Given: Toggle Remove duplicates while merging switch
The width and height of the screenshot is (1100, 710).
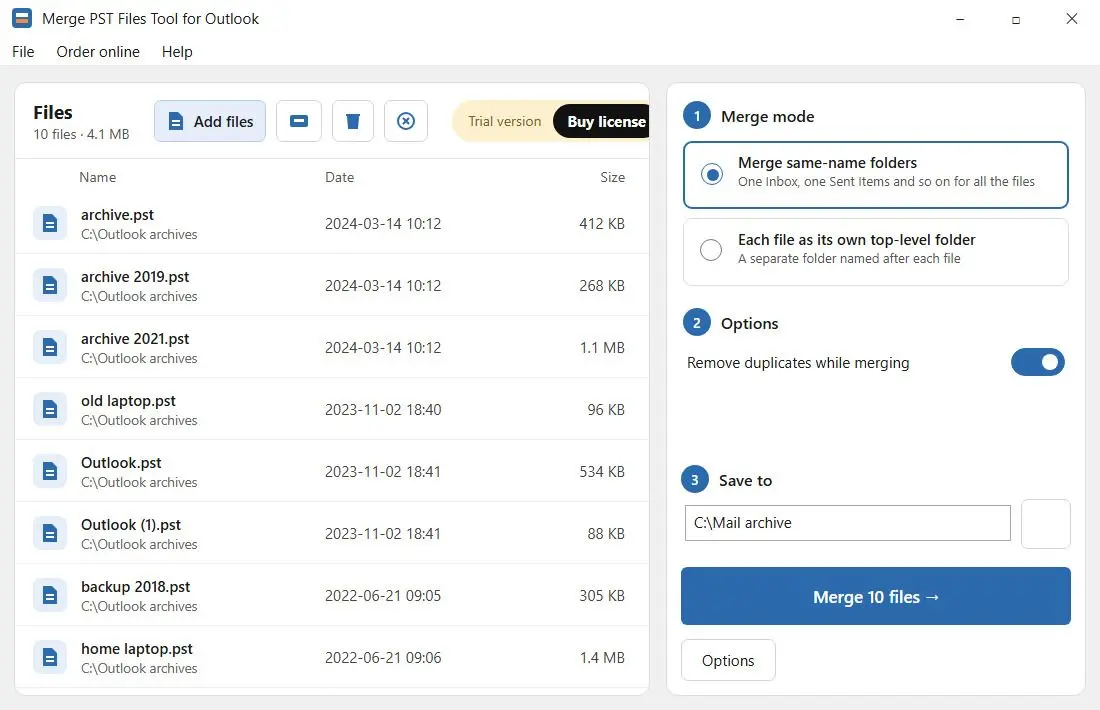Looking at the screenshot, I should pos(1038,363).
